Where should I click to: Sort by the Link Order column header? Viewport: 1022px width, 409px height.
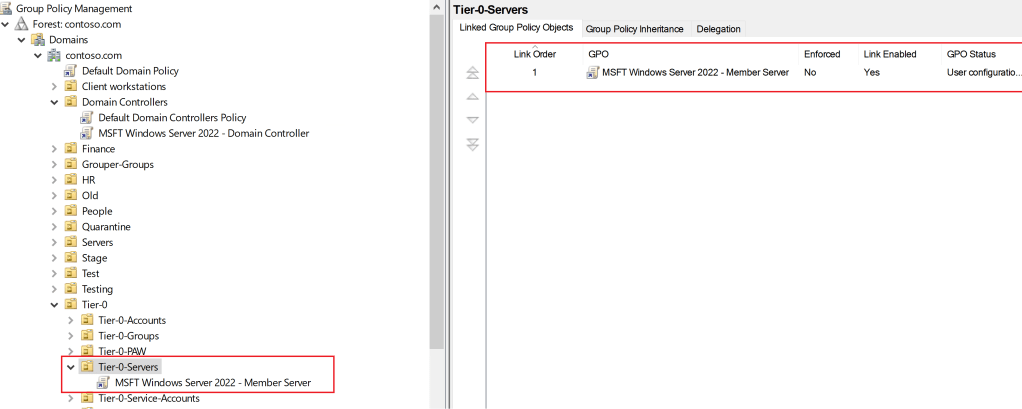pyautogui.click(x=534, y=54)
